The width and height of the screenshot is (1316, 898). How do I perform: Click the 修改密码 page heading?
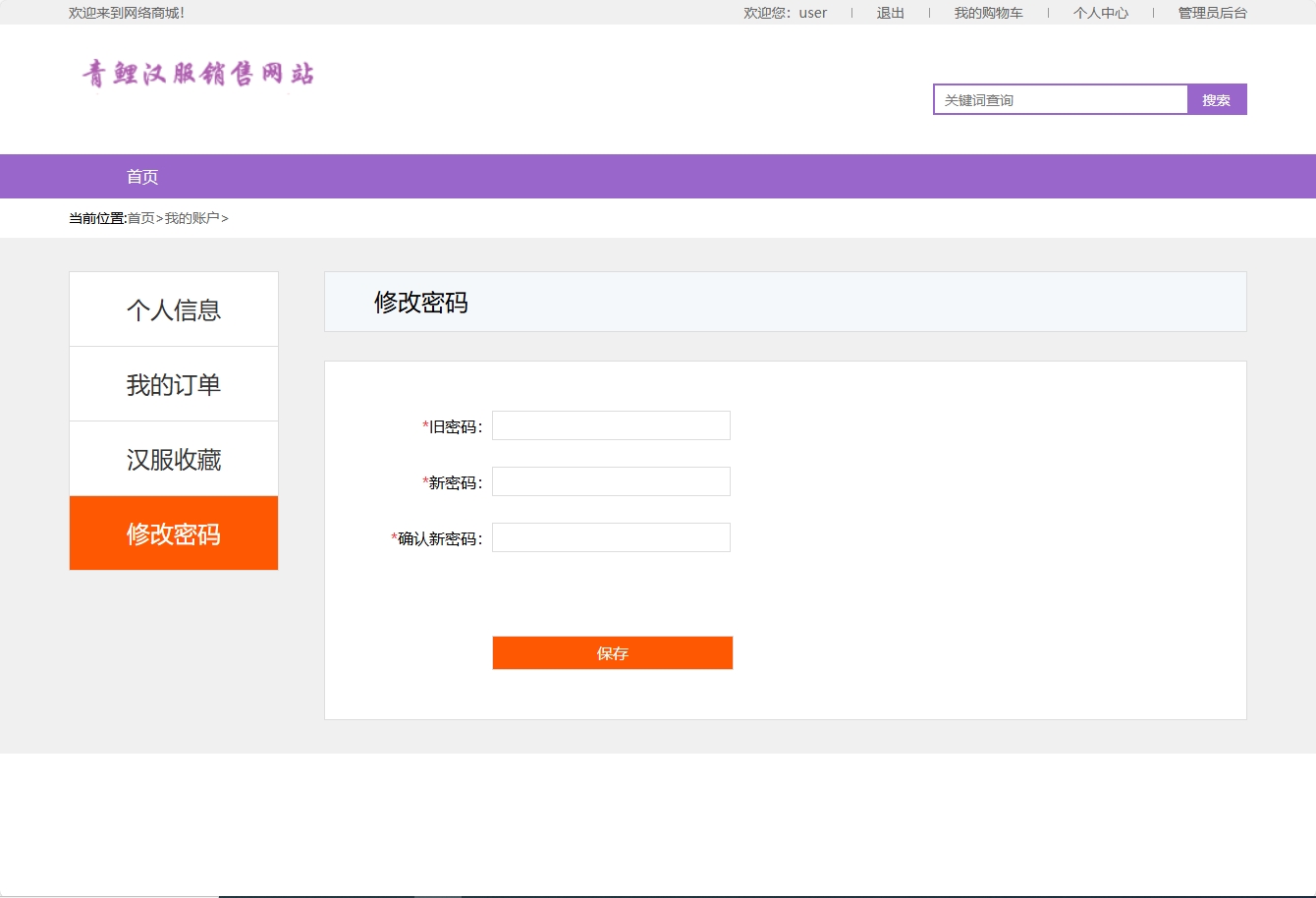pyautogui.click(x=421, y=303)
